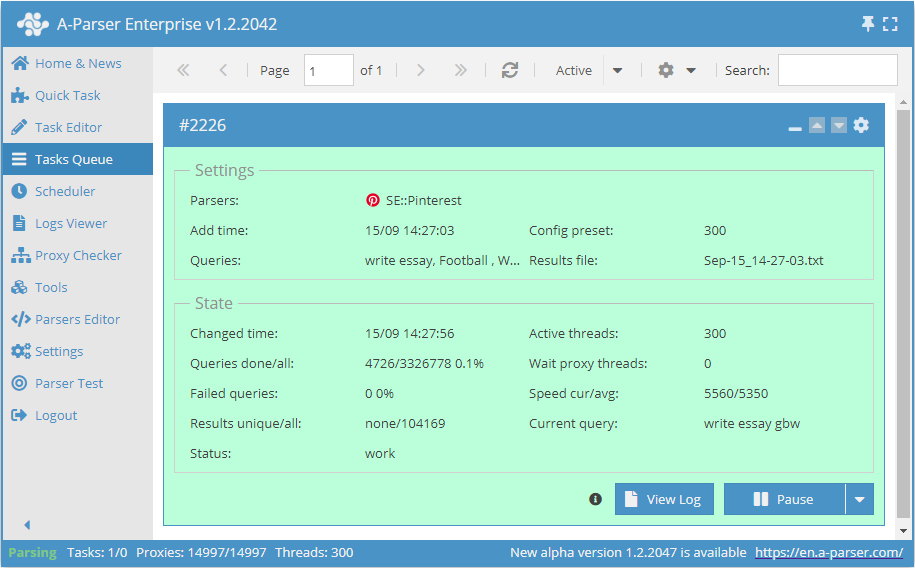
Task: Click the vertical scrollbar down arrow
Action: 904,531
